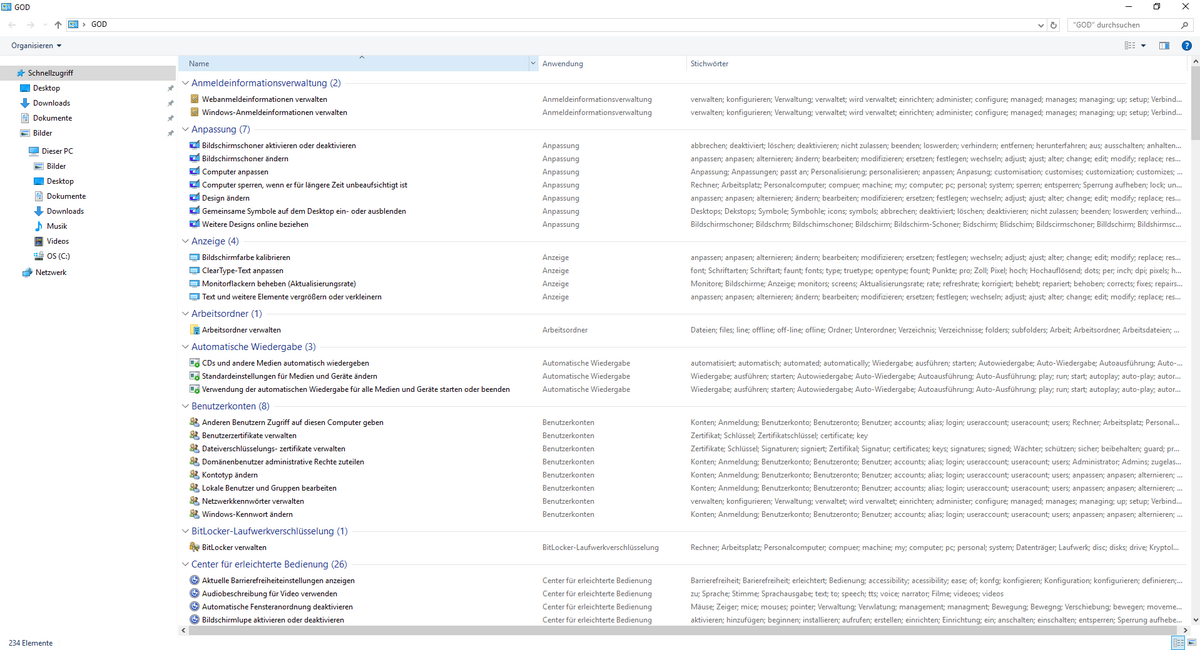Collapse the Anpassung group

coord(185,129)
